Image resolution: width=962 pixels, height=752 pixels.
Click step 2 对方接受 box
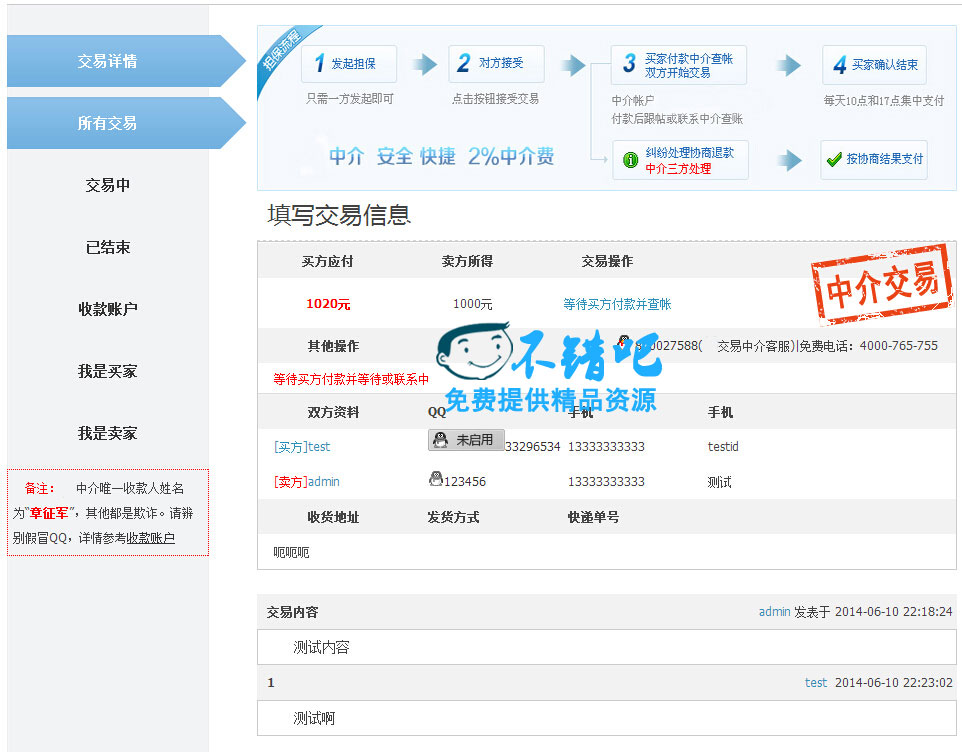496,64
